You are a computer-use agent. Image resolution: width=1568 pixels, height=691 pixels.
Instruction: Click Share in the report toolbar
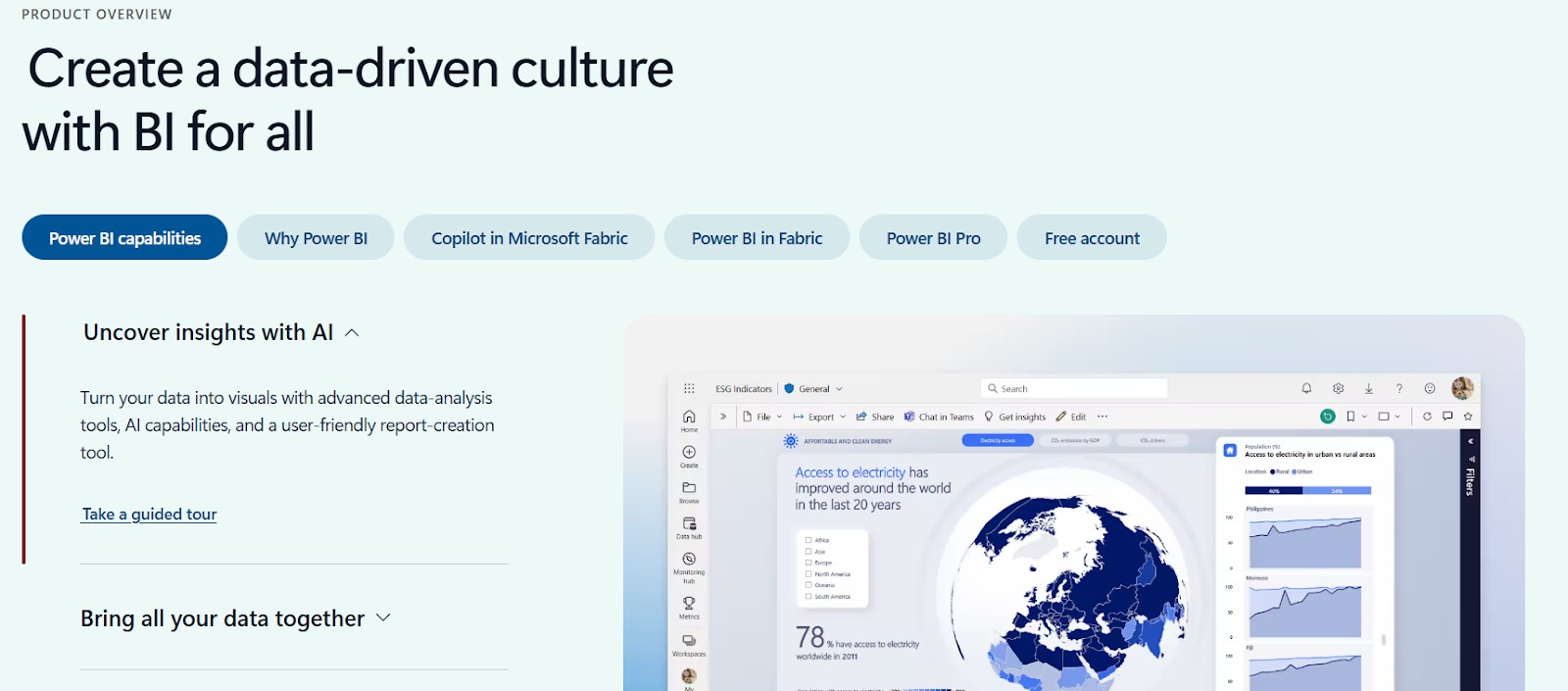875,417
